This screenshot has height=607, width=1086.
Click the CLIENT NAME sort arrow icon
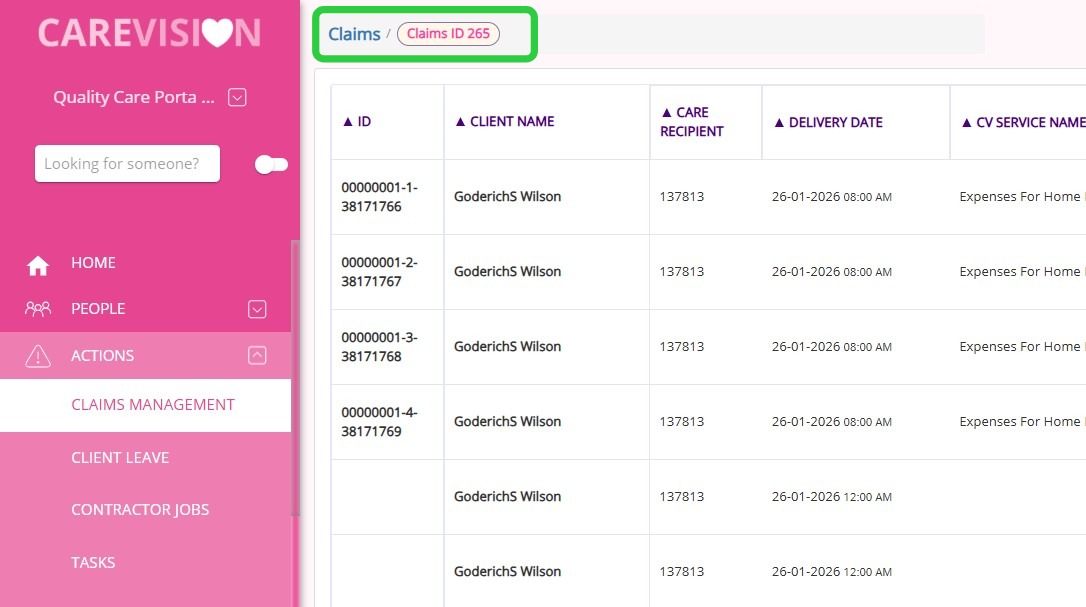460,121
